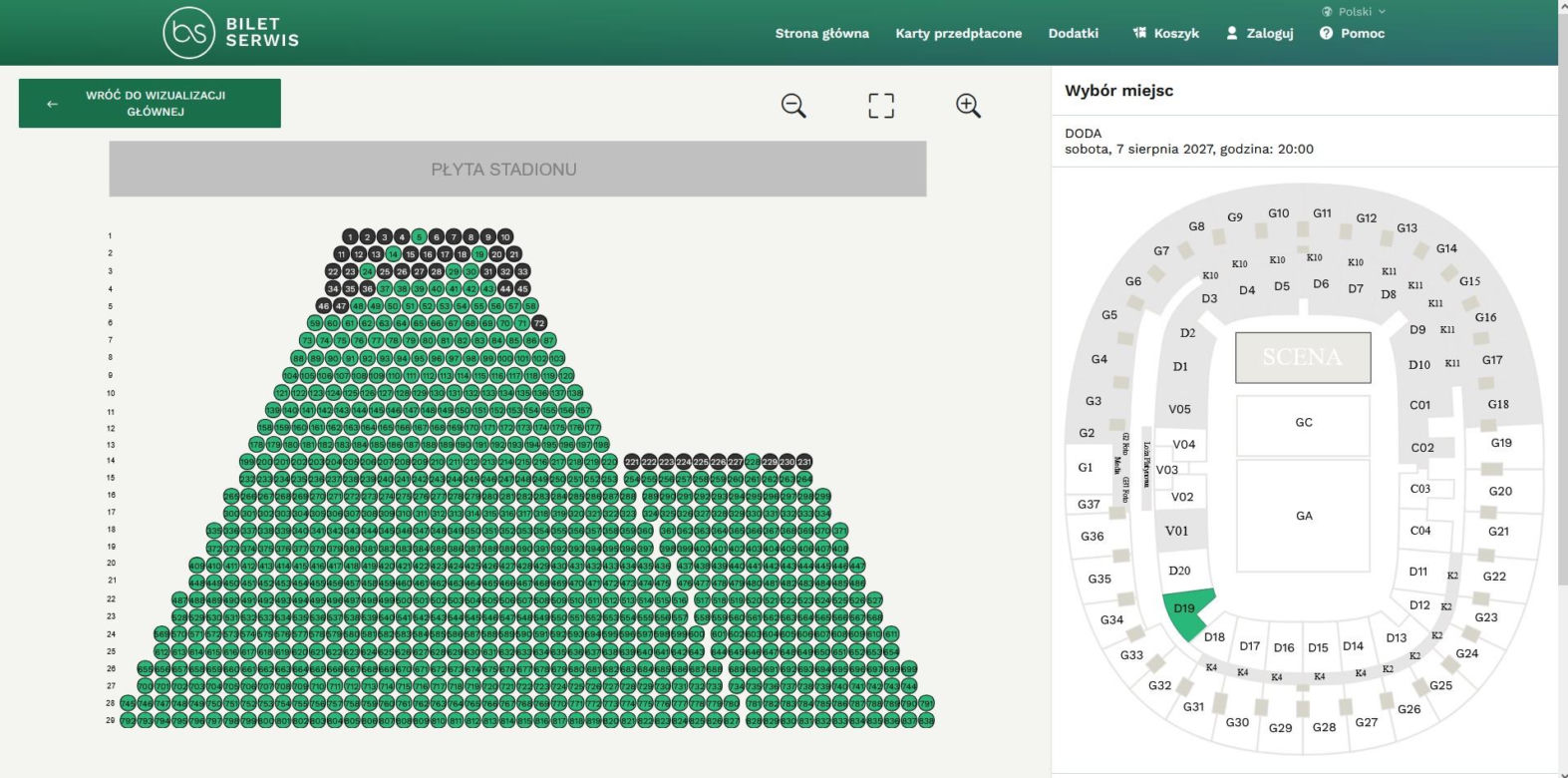The width and height of the screenshot is (1568, 778).
Task: Choose sector G10 on the stadium map
Action: (x=1279, y=213)
